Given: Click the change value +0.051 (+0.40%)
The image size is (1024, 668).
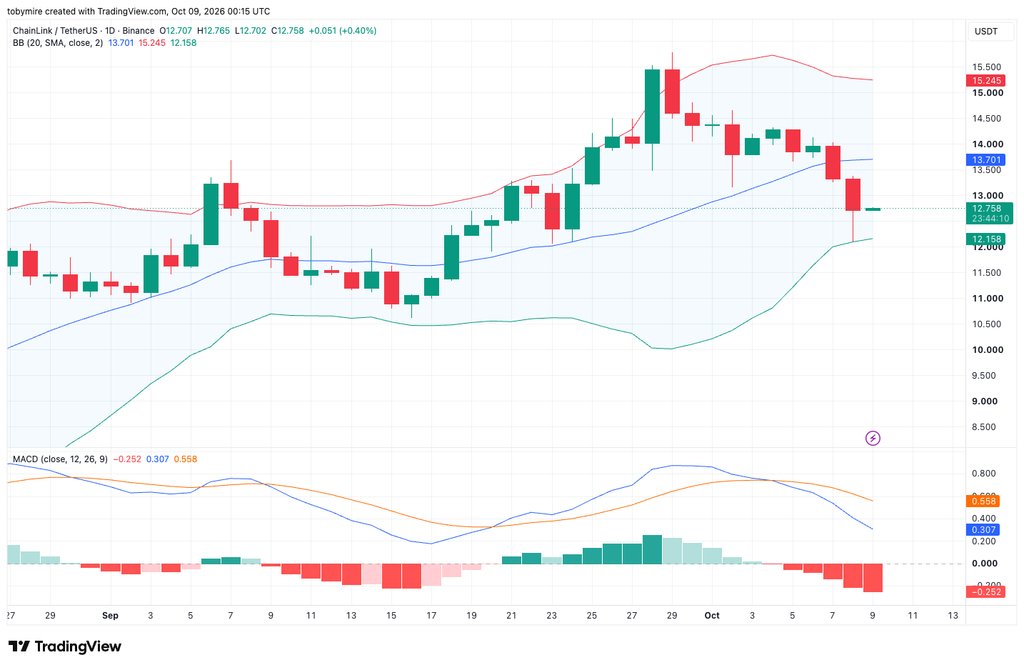Looking at the screenshot, I should coord(343,31).
